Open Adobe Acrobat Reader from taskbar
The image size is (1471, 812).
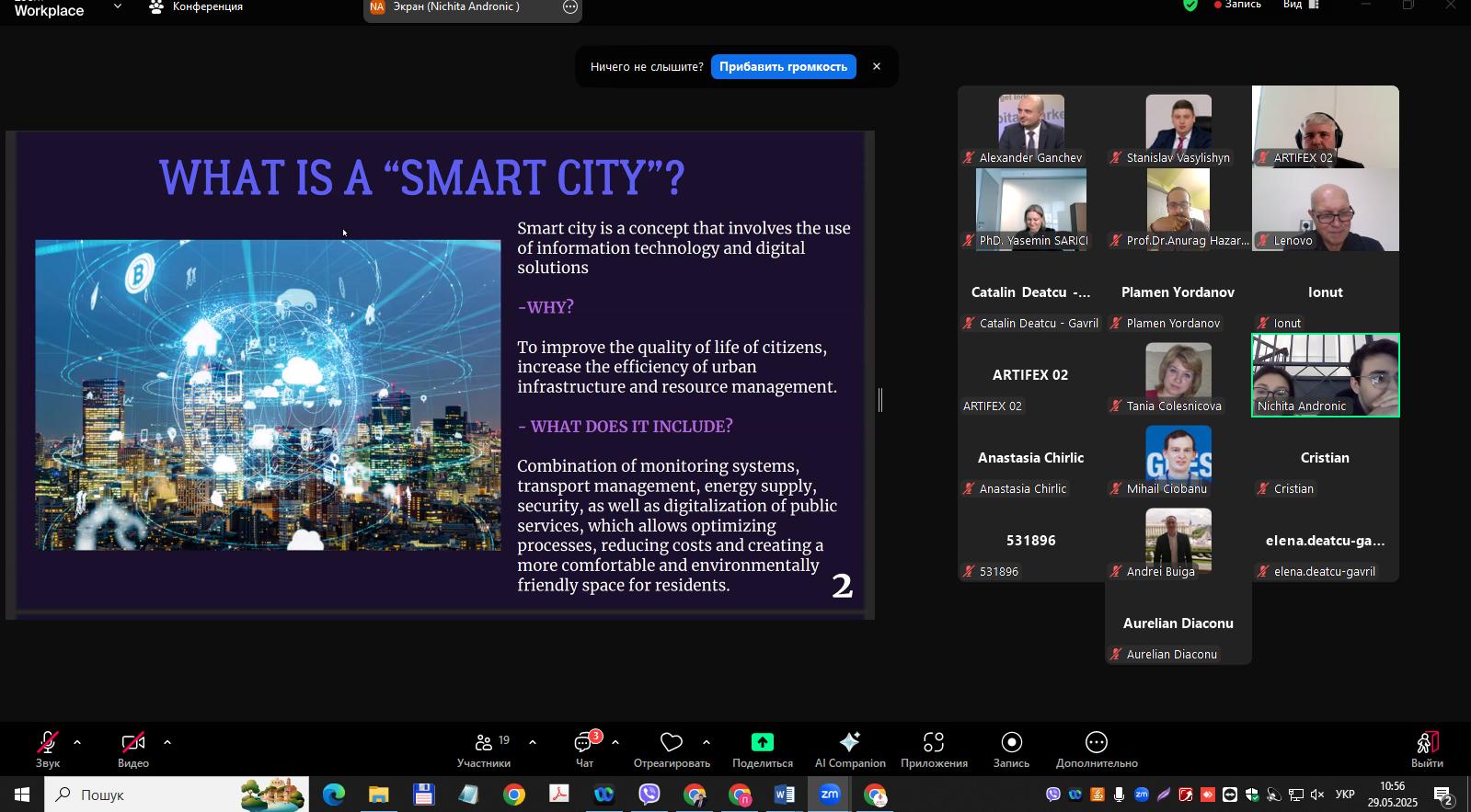click(558, 795)
